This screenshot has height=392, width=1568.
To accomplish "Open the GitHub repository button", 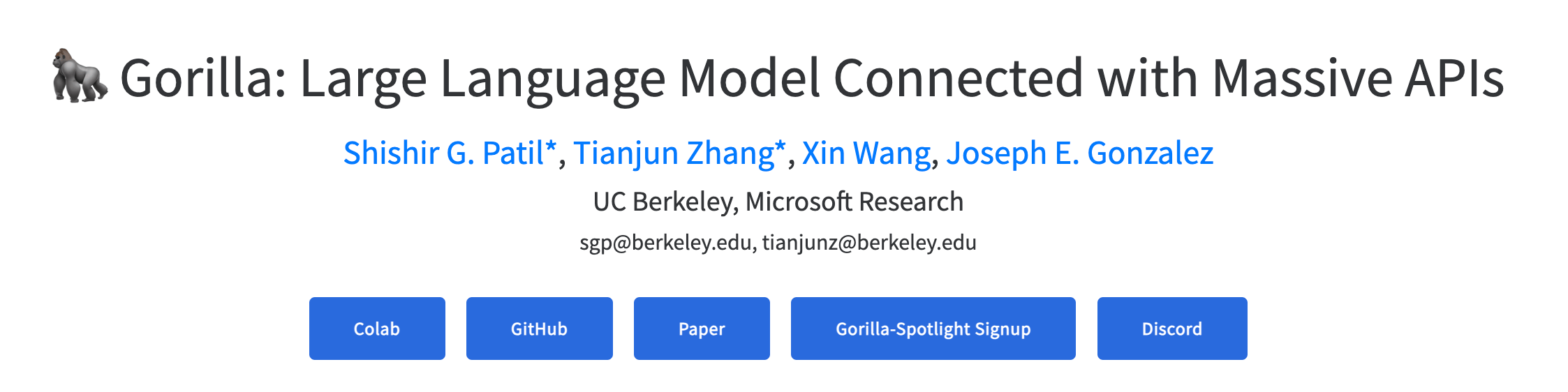I will [x=539, y=329].
